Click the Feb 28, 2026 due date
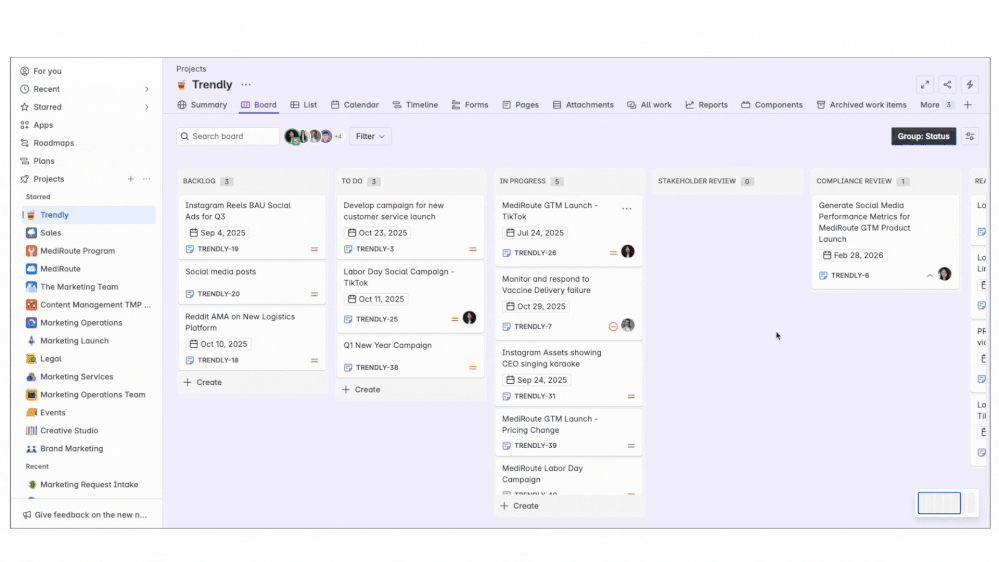This screenshot has width=999, height=562. coord(852,255)
